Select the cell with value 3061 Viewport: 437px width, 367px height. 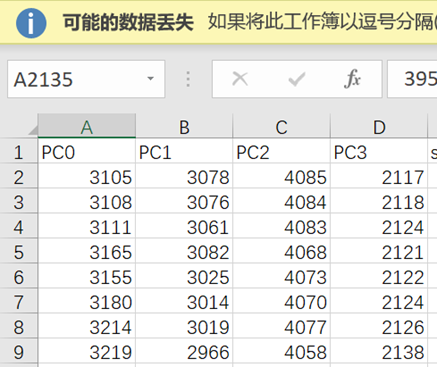coord(184,227)
